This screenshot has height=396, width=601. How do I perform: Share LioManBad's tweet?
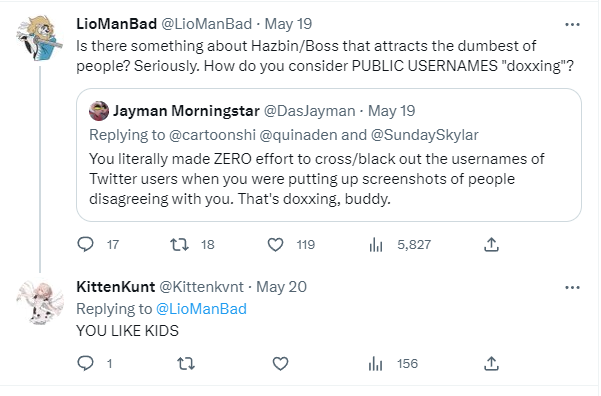point(491,244)
